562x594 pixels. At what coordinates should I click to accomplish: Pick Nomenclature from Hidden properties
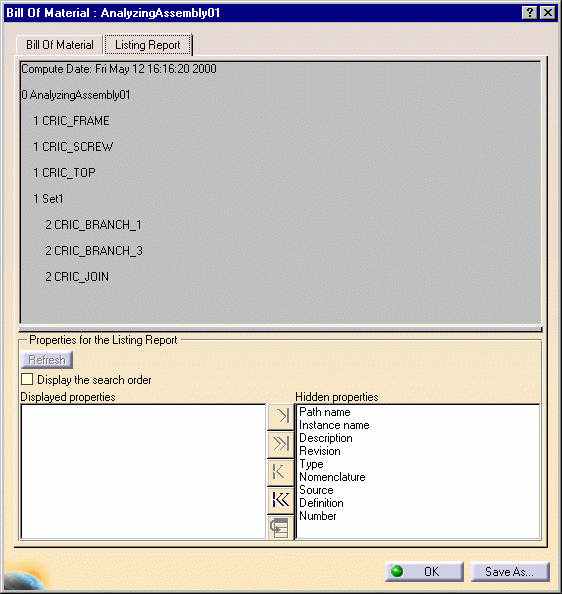click(x=332, y=477)
